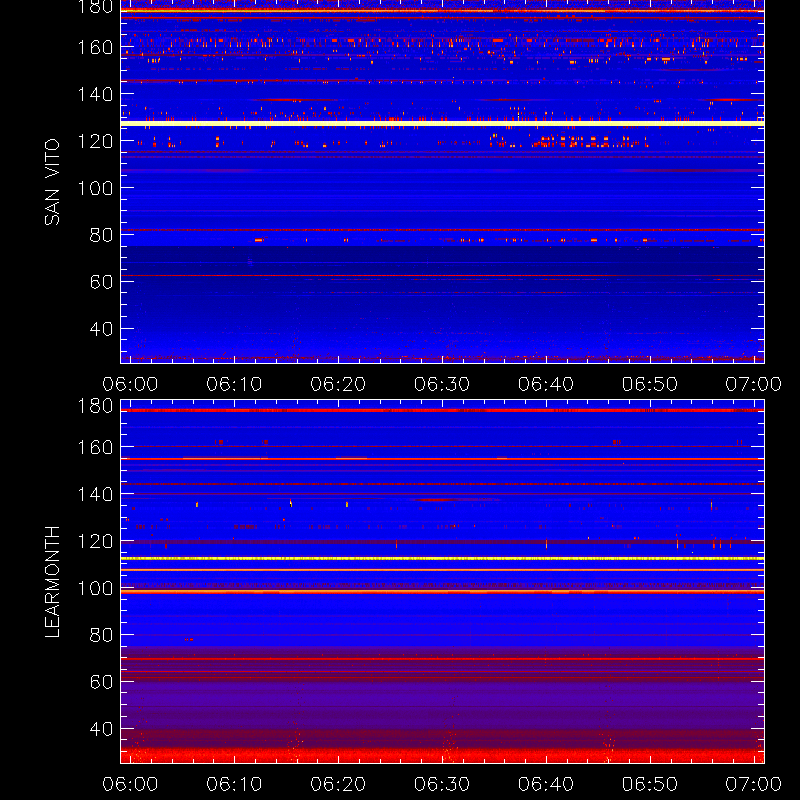This screenshot has height=800, width=800.
Task: Select 06:20 time label under the San Vito plot
Action: (x=338, y=384)
